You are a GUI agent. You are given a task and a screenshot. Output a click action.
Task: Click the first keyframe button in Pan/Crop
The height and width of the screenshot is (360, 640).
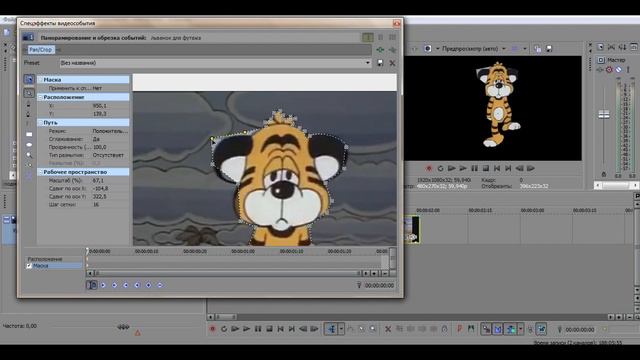103,285
